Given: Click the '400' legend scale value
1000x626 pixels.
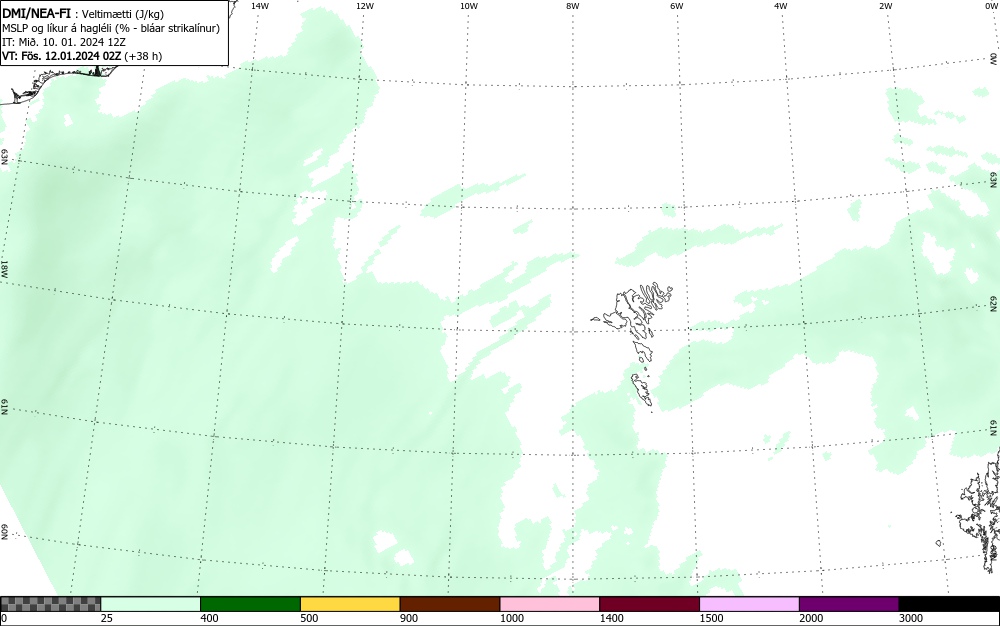Looking at the screenshot, I should tap(209, 618).
